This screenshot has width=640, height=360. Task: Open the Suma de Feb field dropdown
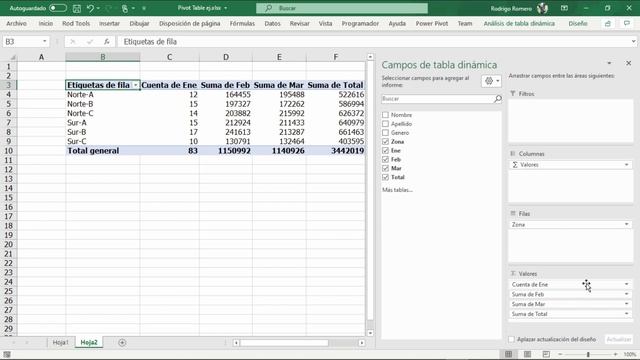pyautogui.click(x=627, y=294)
